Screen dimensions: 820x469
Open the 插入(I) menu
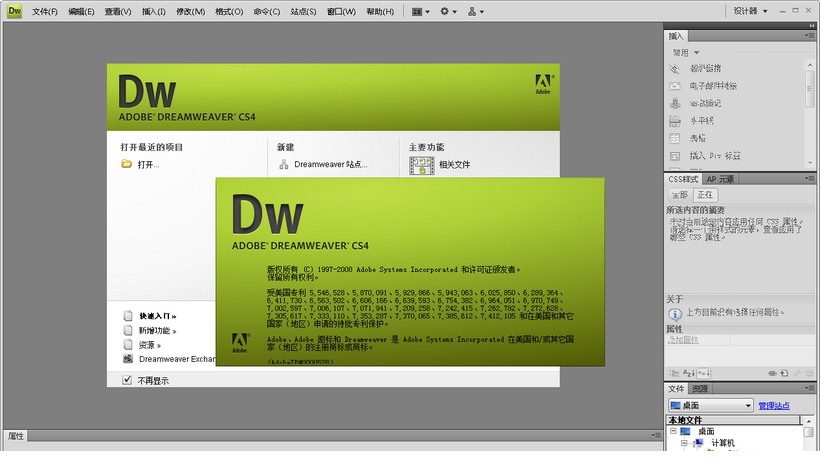(154, 12)
